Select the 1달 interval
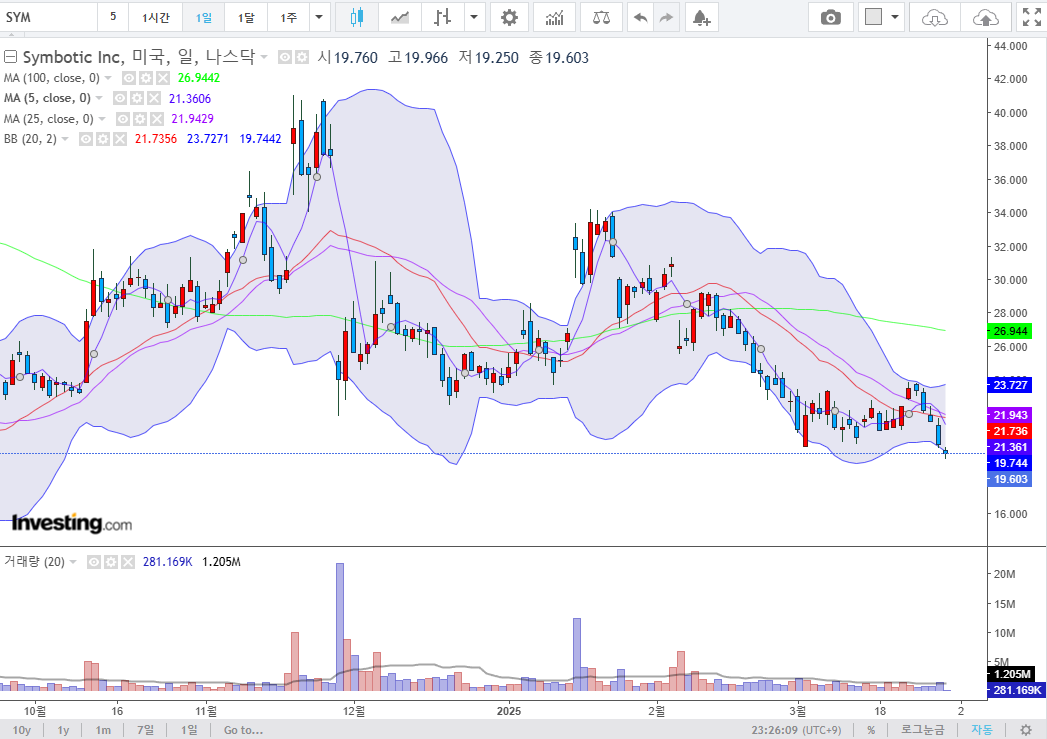This screenshot has width=1047, height=739. tap(246, 17)
